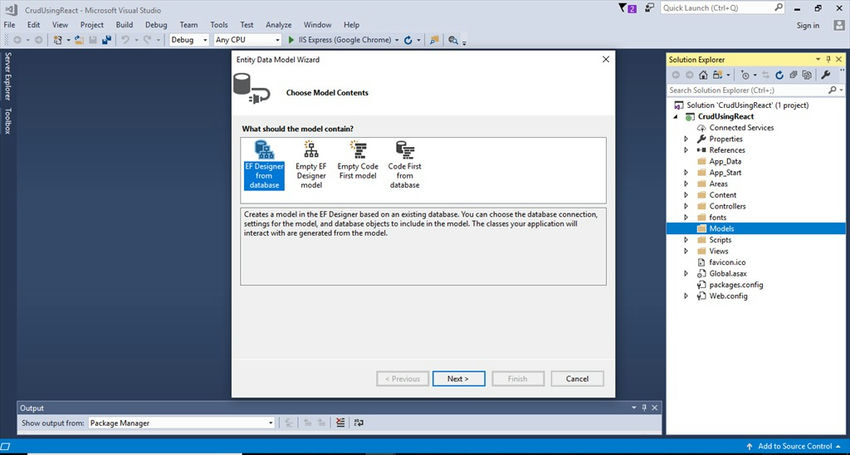Open the Show output from Package Manager dropdown

pos(182,423)
